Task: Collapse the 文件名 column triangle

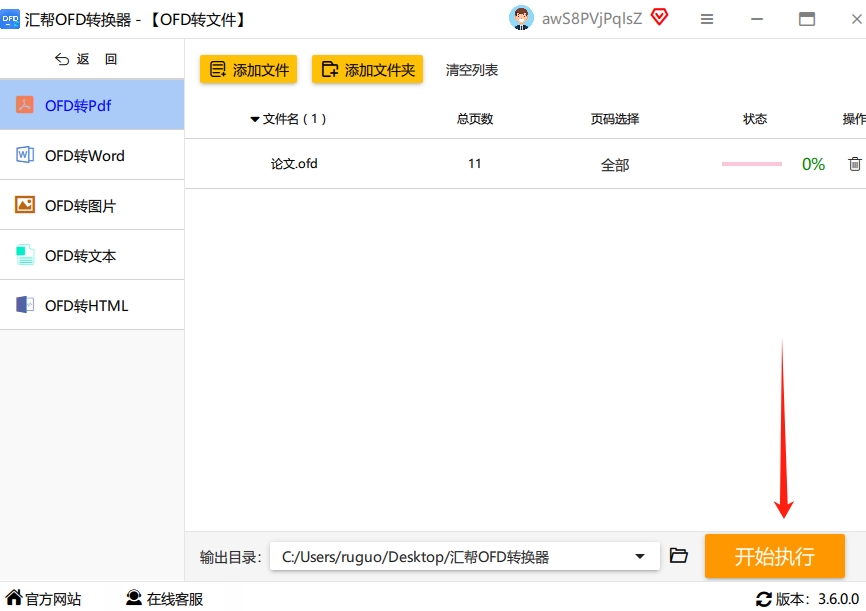Action: coord(255,119)
